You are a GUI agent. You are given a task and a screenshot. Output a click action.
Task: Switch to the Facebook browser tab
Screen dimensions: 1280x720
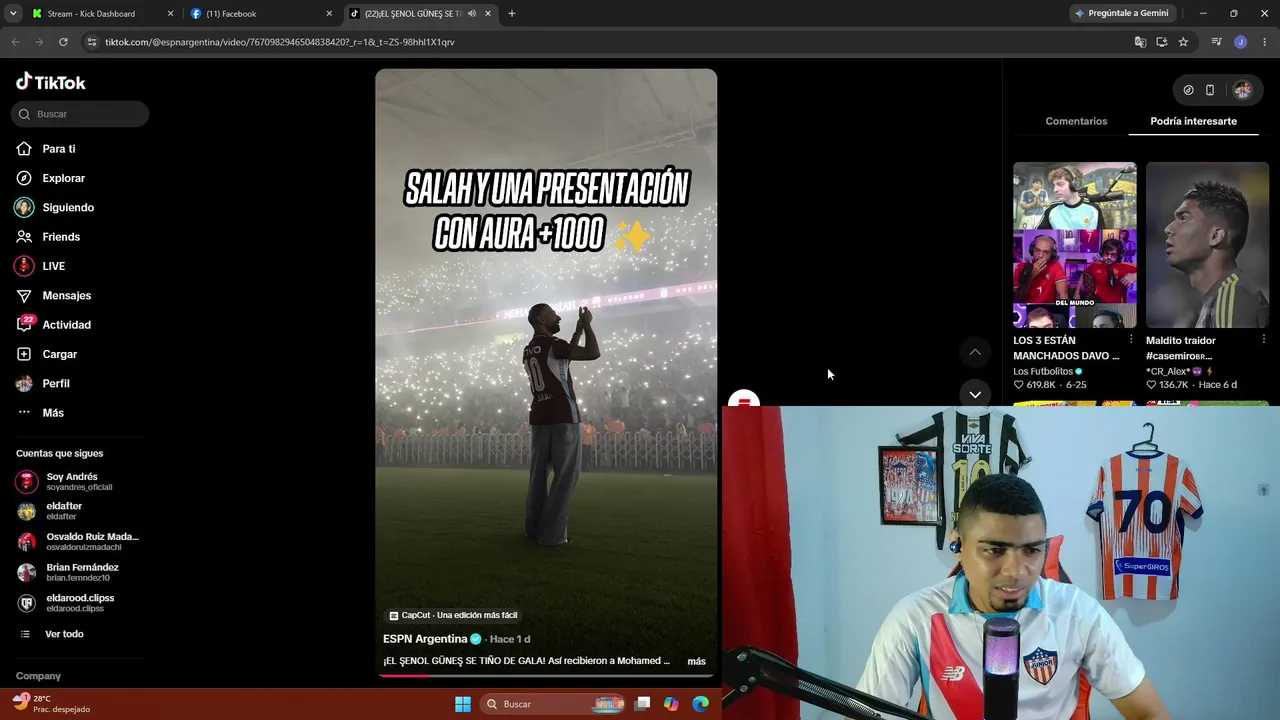coord(261,14)
